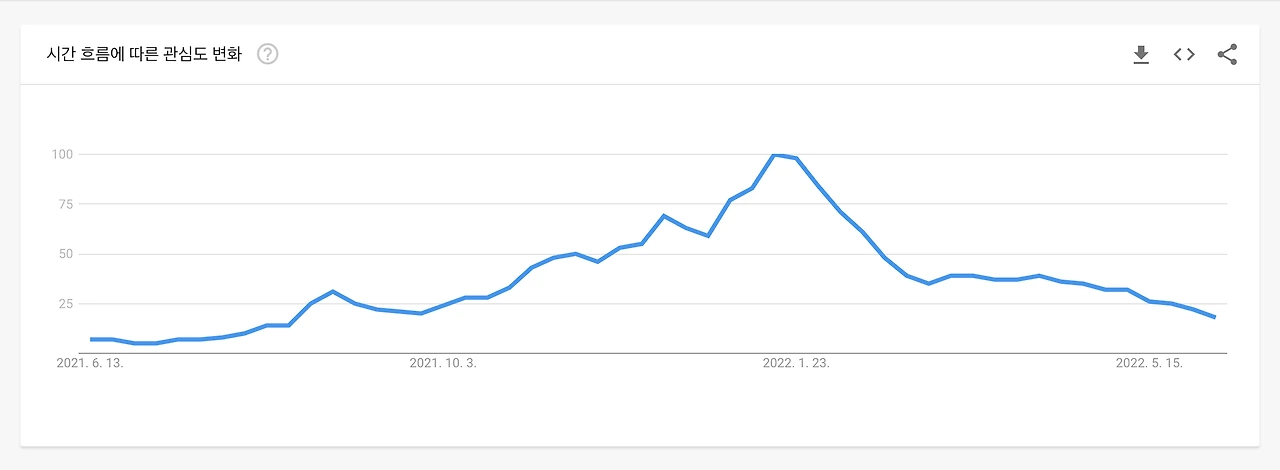Viewport: 1280px width, 470px height.
Task: Click the help question mark icon beside the title
Action: click(x=267, y=54)
